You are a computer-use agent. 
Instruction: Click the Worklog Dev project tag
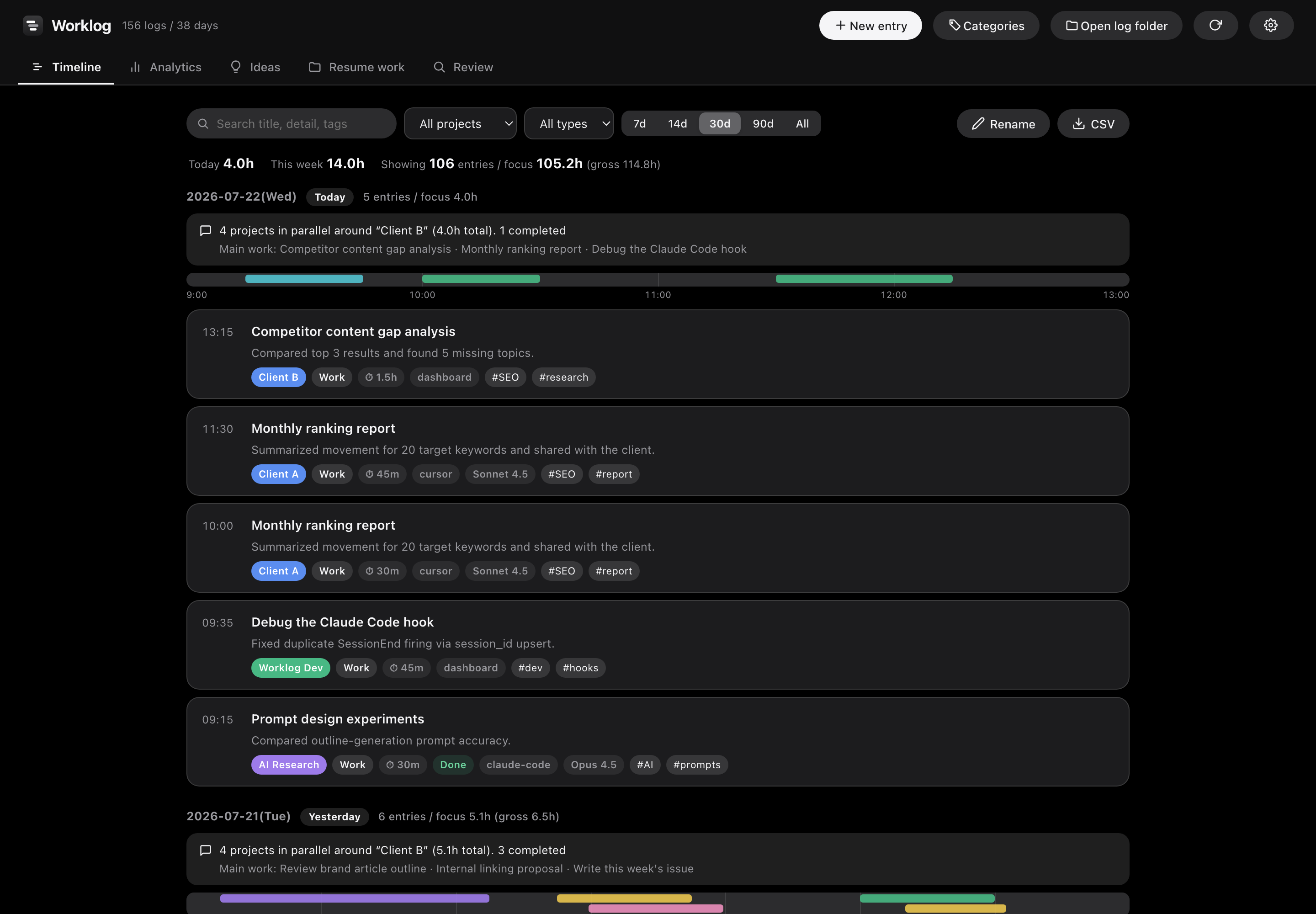click(x=290, y=668)
